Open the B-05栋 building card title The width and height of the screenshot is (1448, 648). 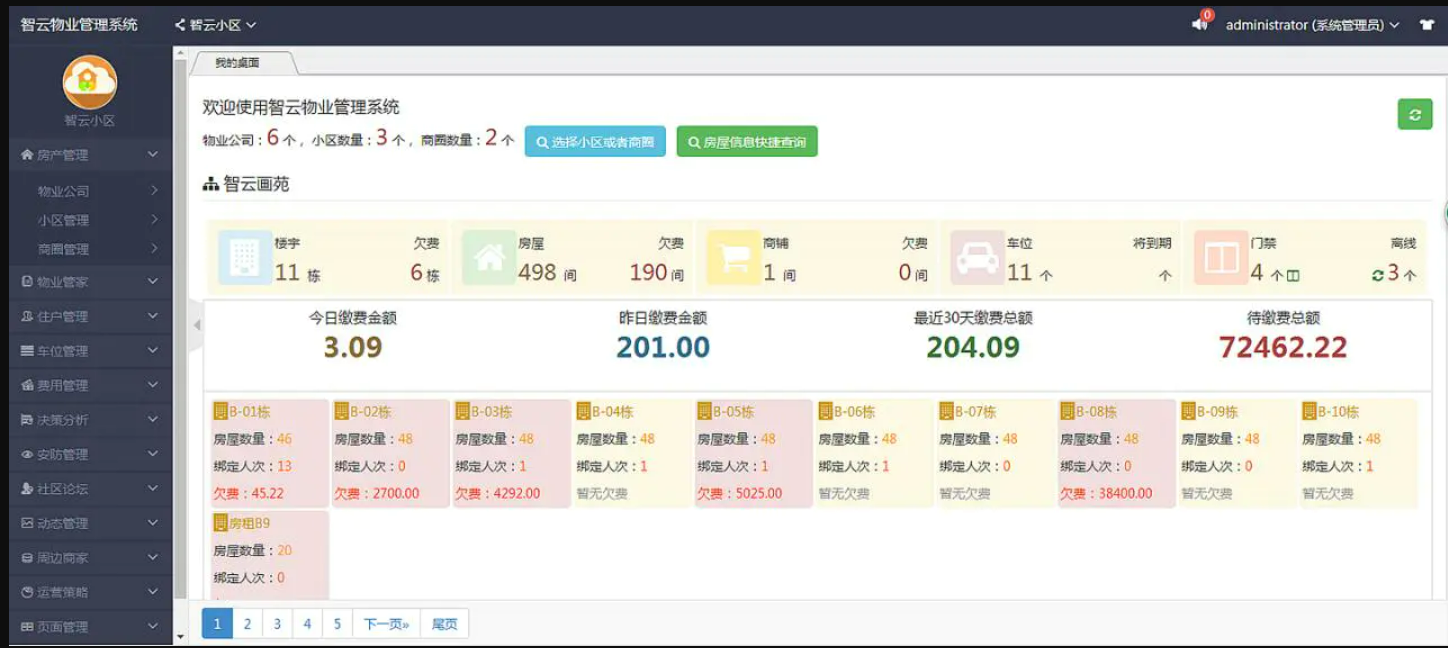click(x=733, y=411)
